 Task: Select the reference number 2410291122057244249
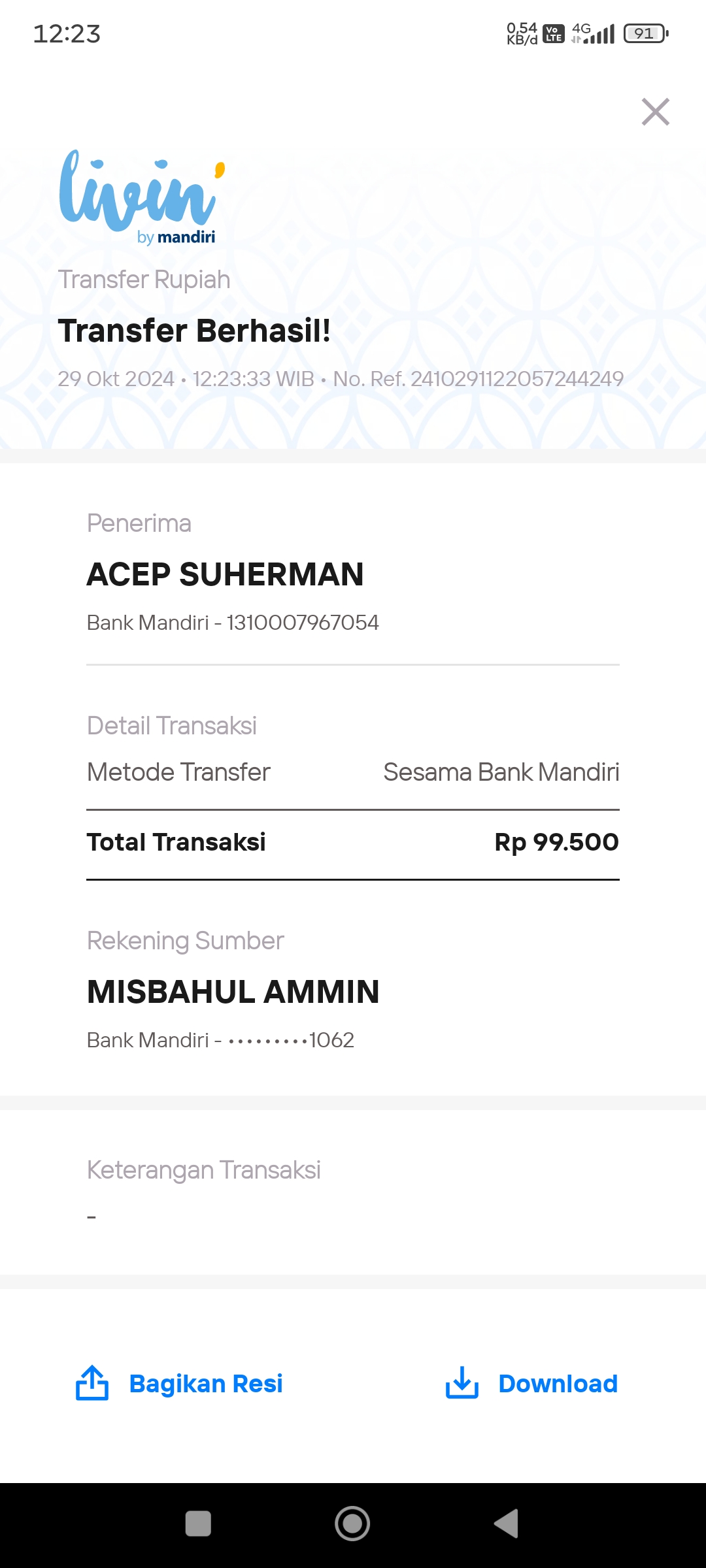517,379
